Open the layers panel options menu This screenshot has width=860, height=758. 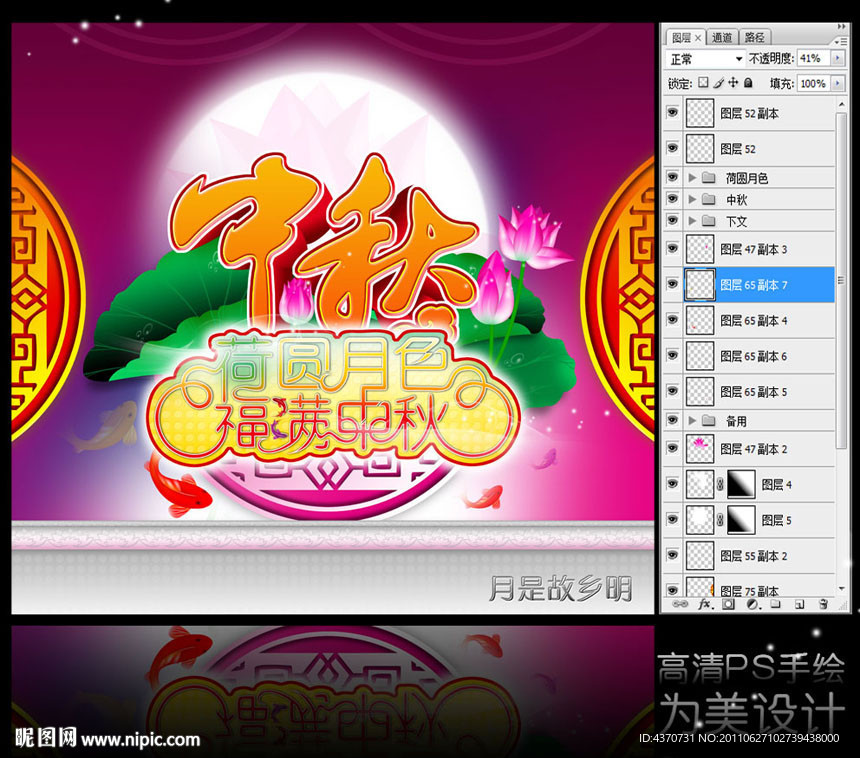[x=840, y=41]
